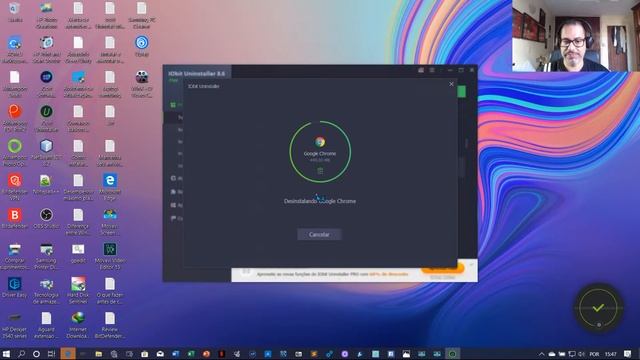Open Movavi Video Editor 15 shortcut
Screen dimensions: 640x360
click(x=110, y=256)
